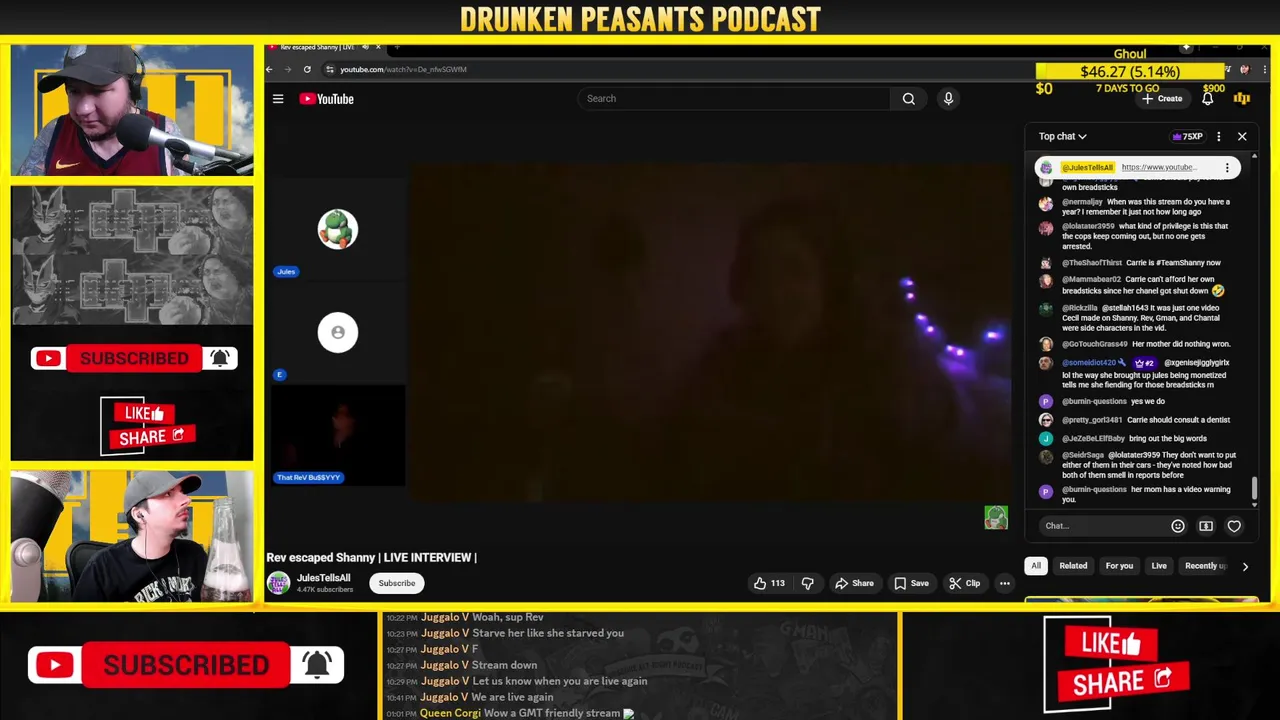Click the Yoshi watermark in video corner
Image resolution: width=1280 pixels, height=720 pixels.
click(996, 517)
